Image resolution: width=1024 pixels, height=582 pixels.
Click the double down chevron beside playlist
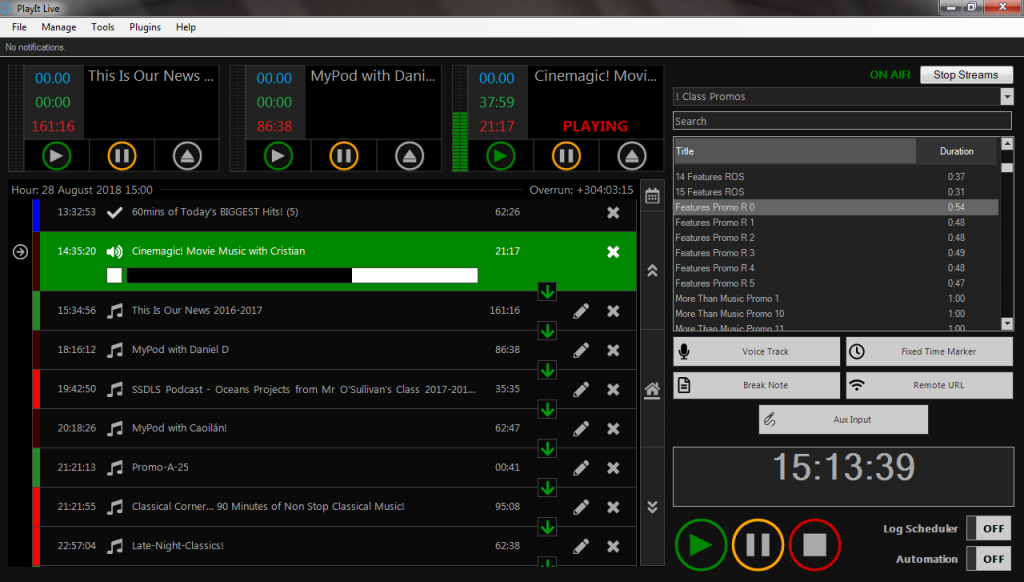[652, 507]
